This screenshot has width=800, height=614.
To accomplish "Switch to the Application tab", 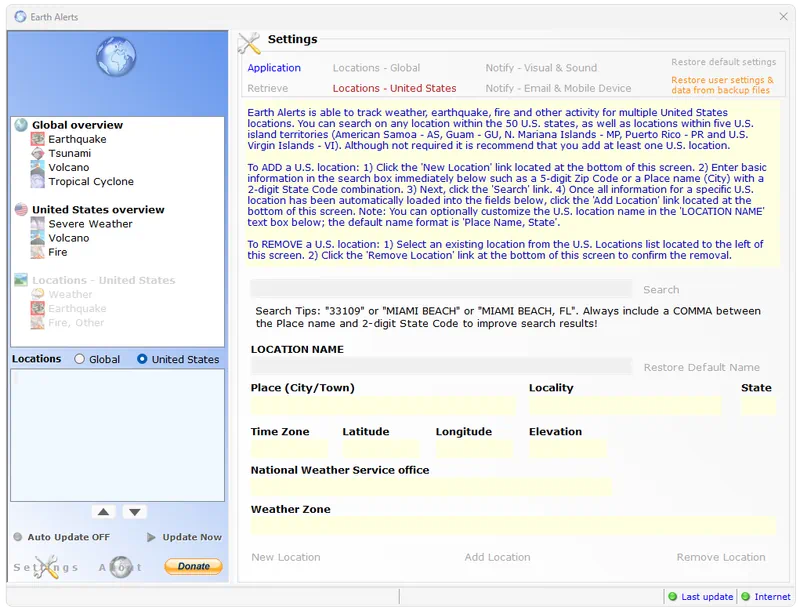I will 274,68.
